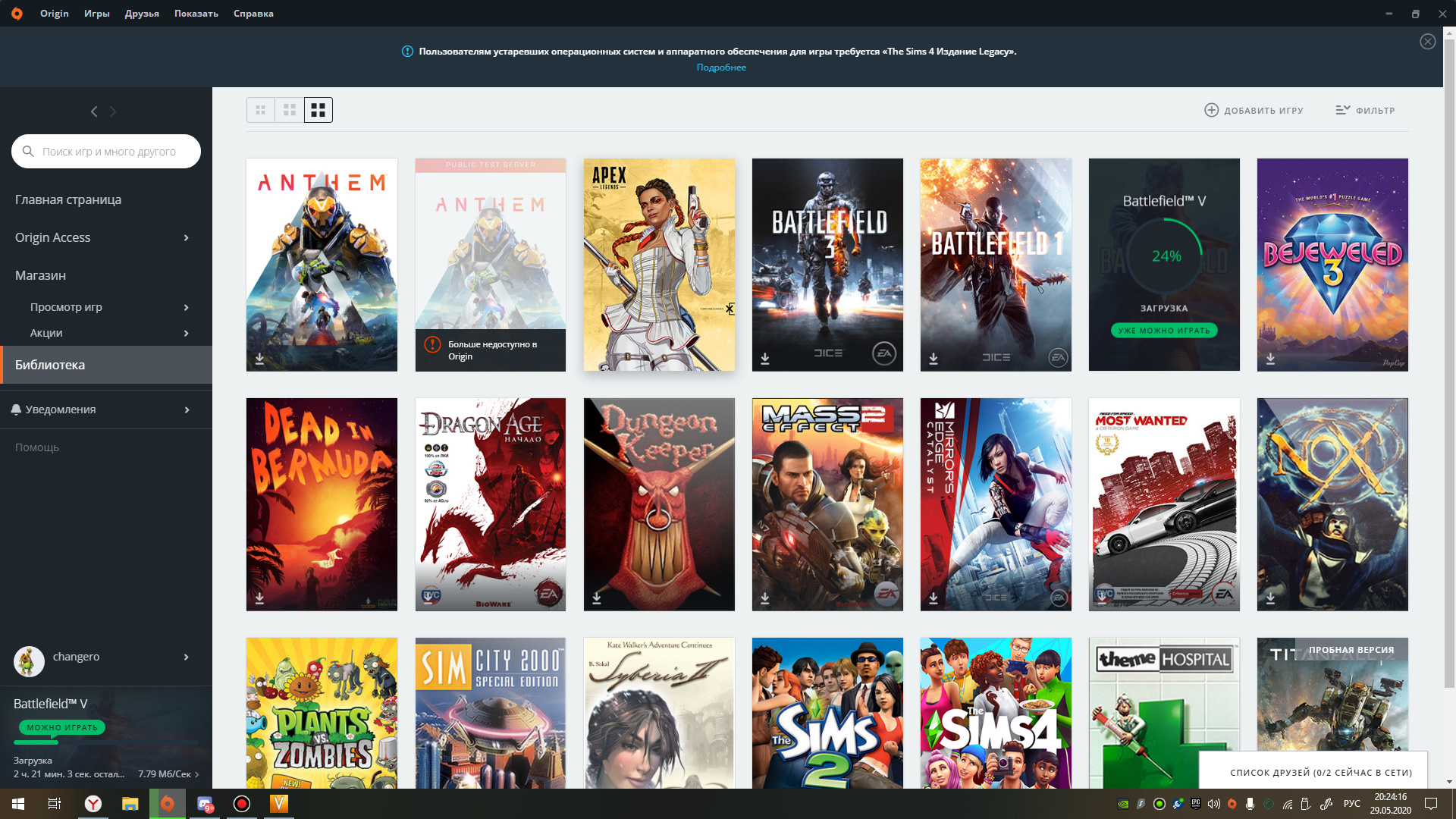Viewport: 1456px width, 819px height.
Task: Open the SimCity 2000 Special Edition tile
Action: [x=491, y=713]
